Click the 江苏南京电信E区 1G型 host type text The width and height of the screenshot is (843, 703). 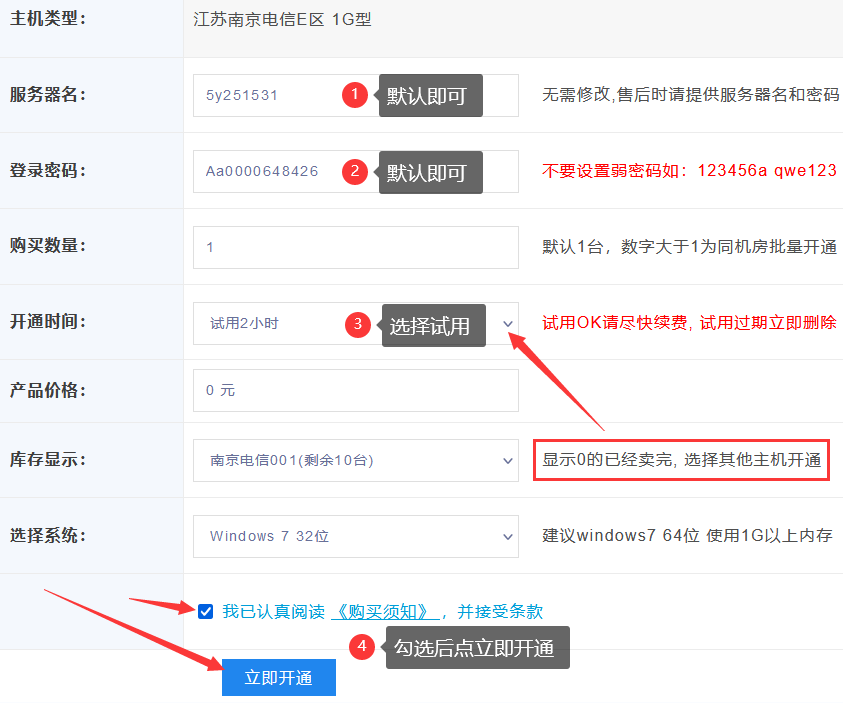tap(282, 19)
